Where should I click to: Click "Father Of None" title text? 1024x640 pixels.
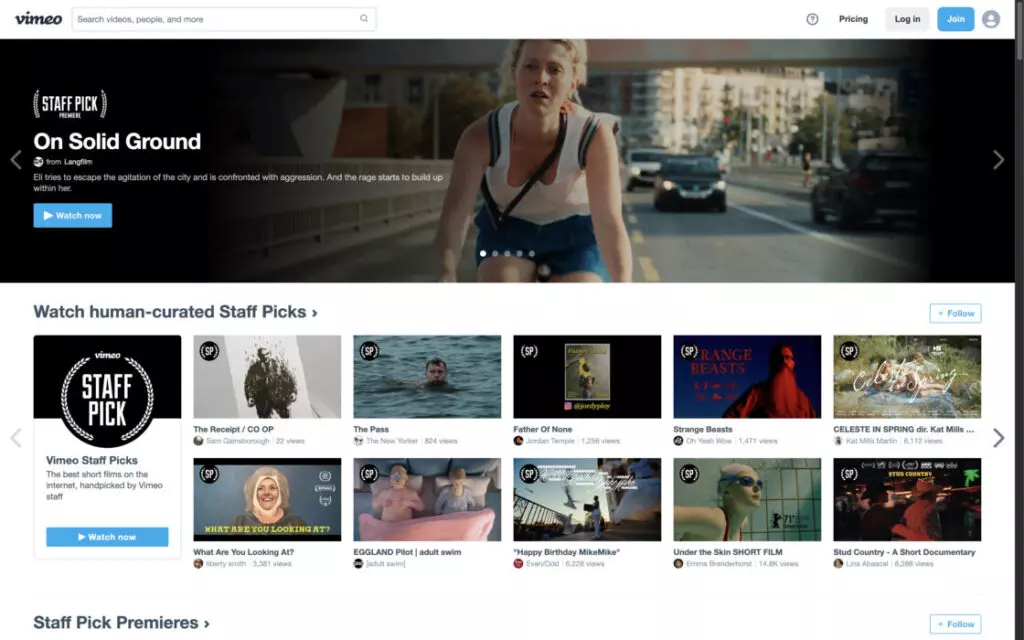pyautogui.click(x=542, y=430)
